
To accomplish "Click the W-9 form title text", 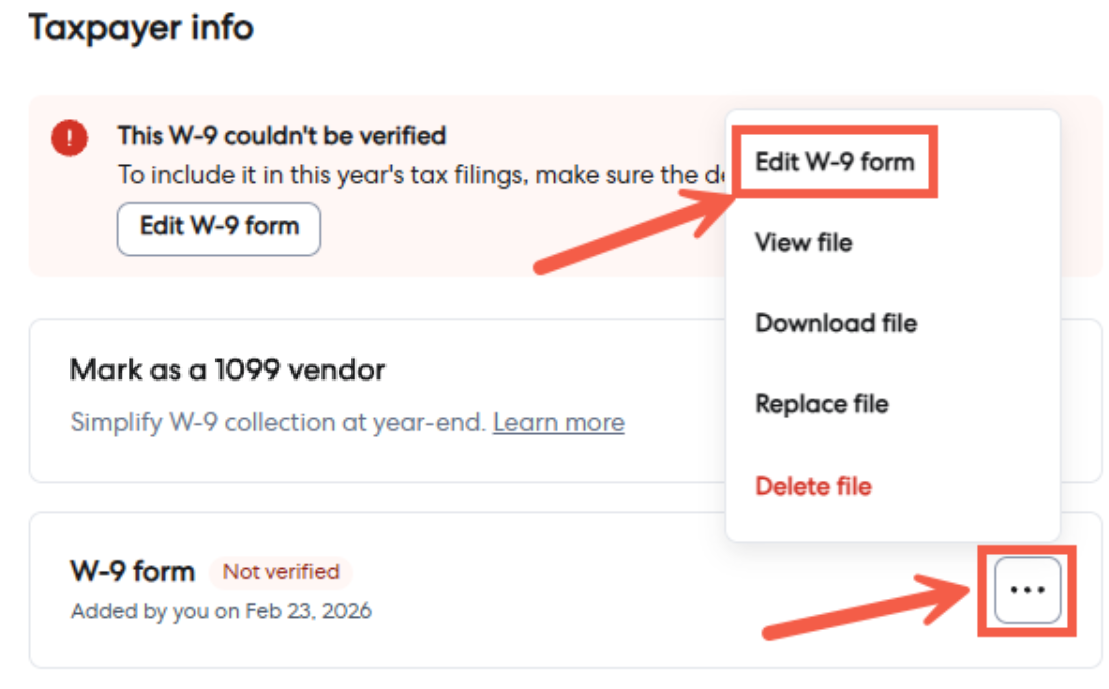I will tap(132, 572).
